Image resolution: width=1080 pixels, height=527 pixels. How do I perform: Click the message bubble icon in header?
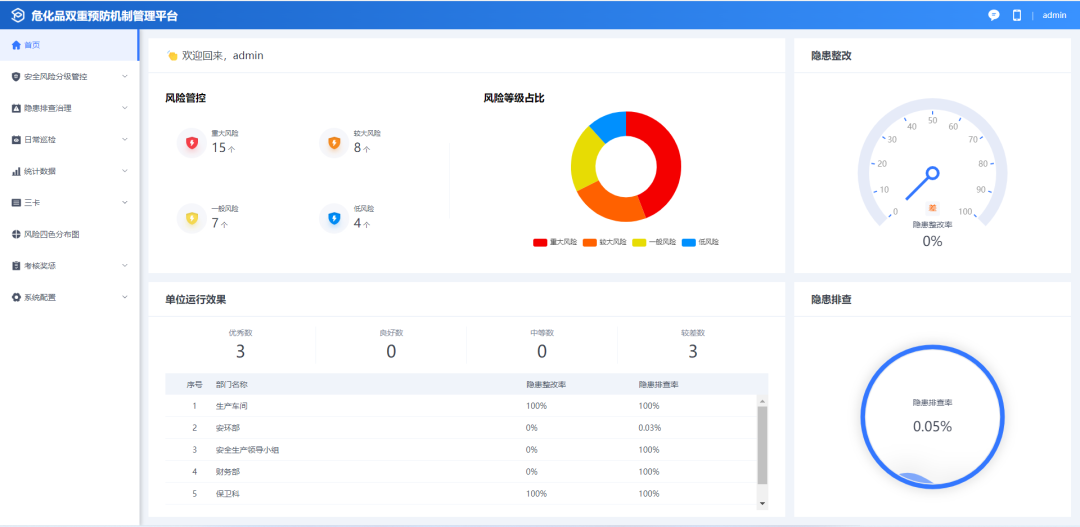(994, 15)
